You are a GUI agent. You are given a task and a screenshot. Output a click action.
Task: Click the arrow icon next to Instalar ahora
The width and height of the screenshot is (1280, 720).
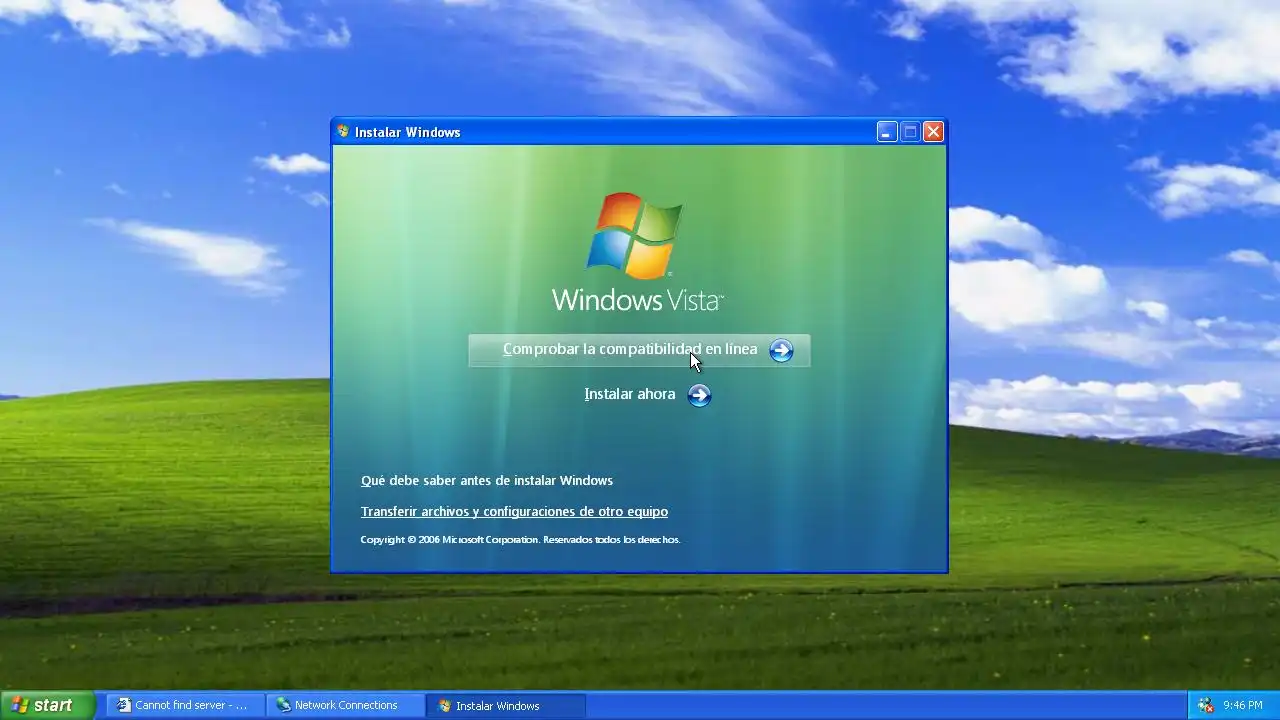(700, 395)
